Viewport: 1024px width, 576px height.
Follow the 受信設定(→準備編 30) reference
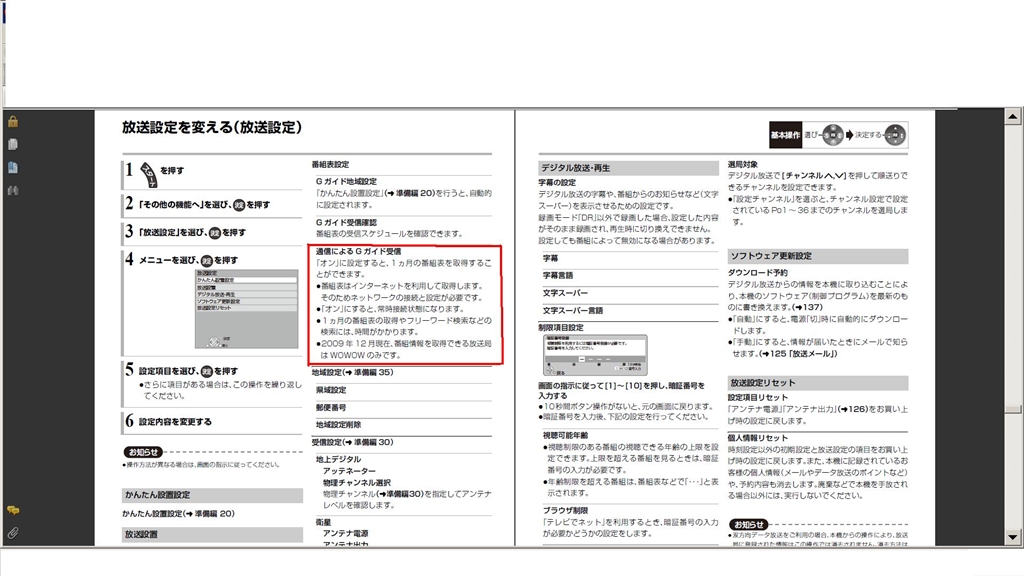pos(352,442)
